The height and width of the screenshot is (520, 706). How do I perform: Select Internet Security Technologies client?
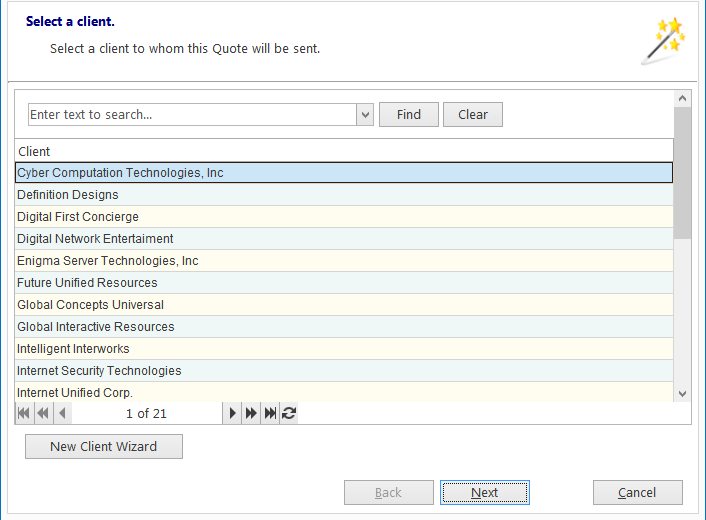click(x=344, y=371)
